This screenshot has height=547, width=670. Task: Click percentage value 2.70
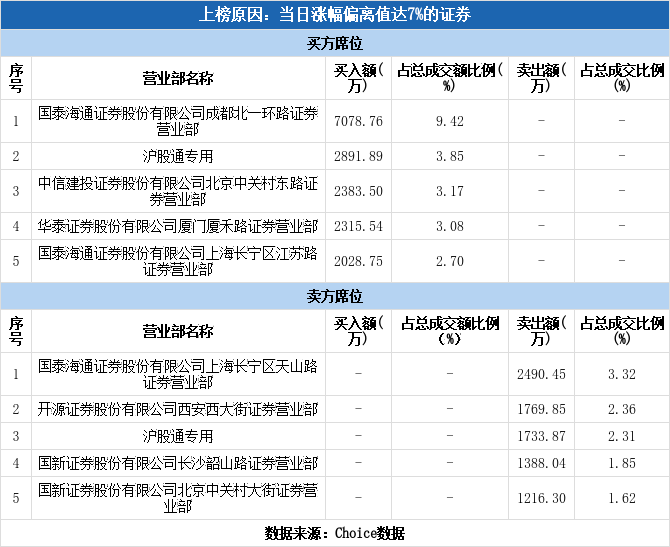450,262
